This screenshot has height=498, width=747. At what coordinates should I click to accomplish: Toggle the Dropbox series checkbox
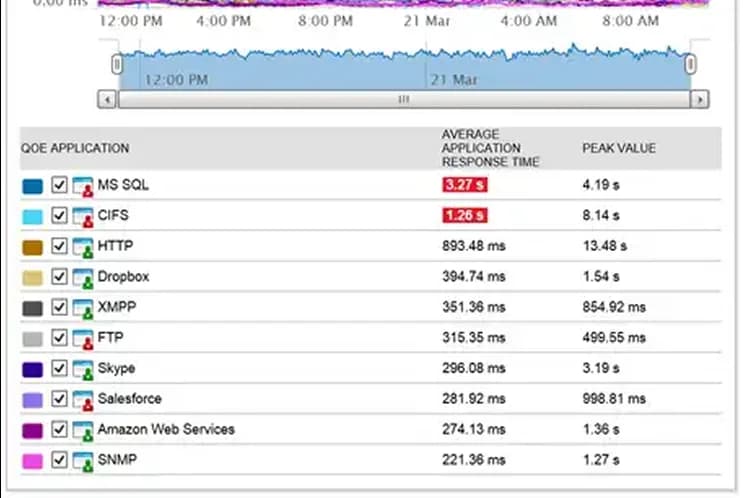pos(59,276)
